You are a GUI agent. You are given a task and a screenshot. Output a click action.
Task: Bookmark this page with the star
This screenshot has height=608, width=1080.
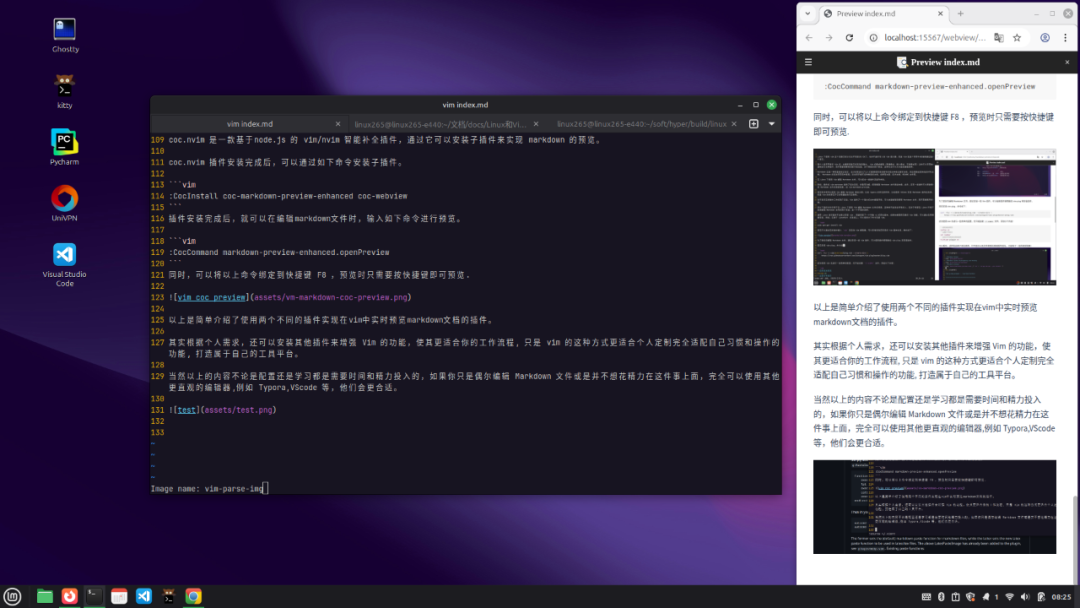(1017, 38)
